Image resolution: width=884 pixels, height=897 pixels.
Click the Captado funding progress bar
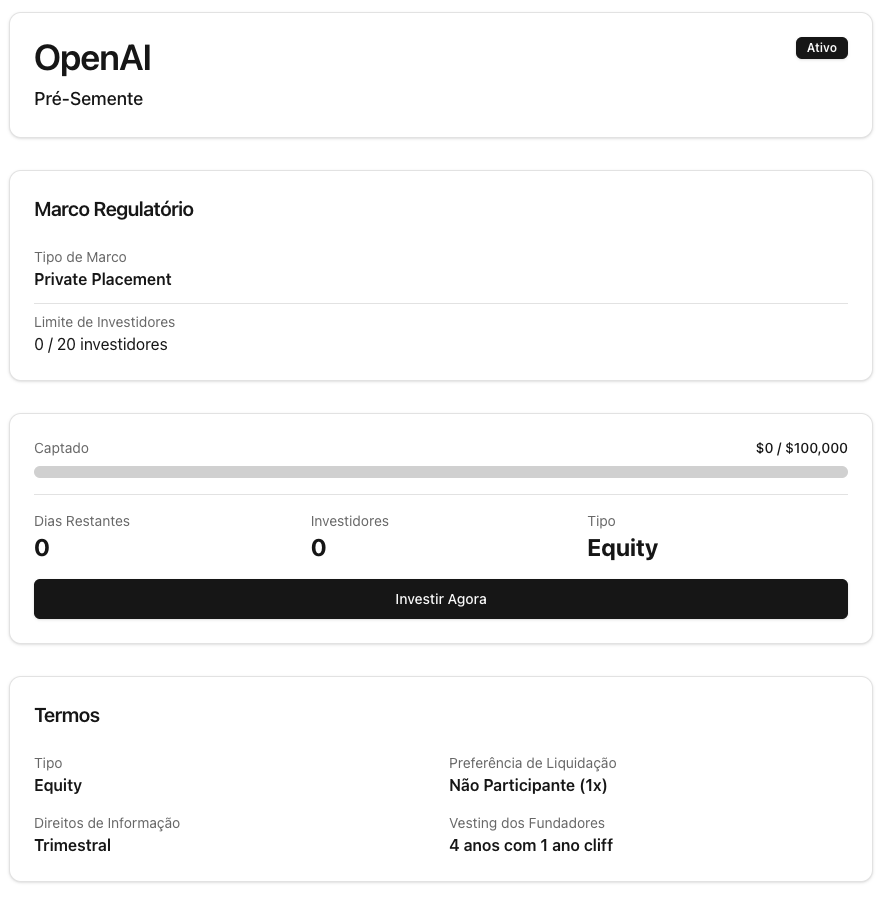point(441,472)
